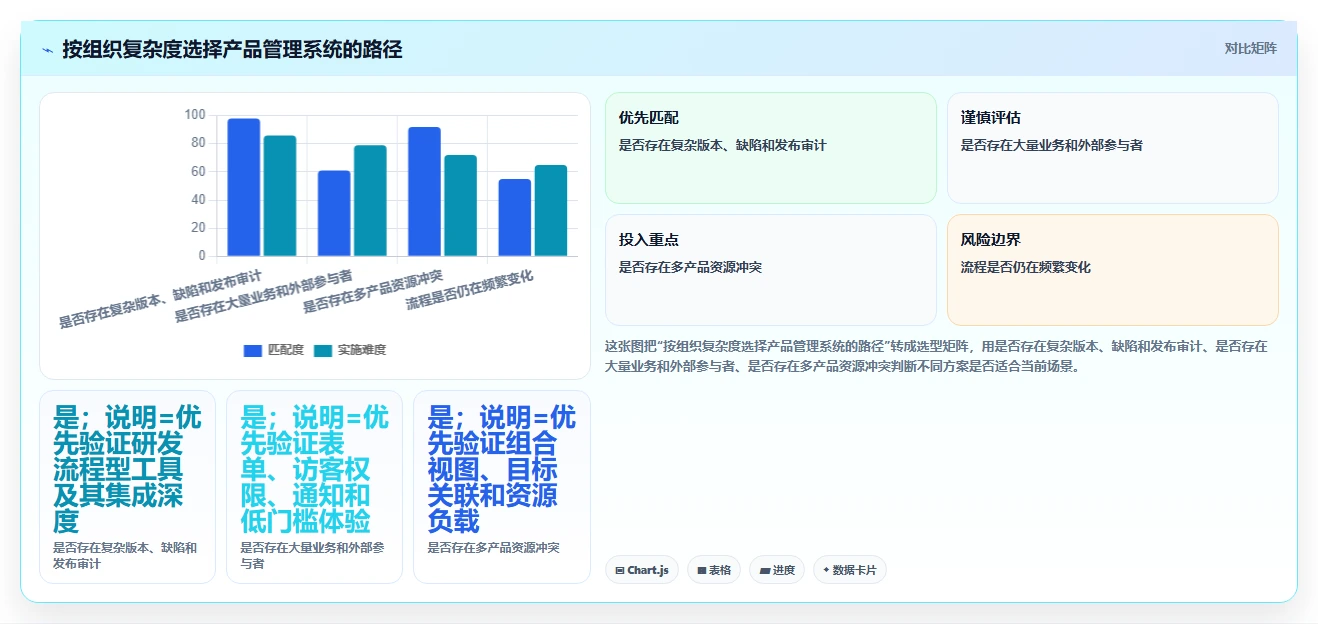The image size is (1318, 624).
Task: Open the 优先匹配 card
Action: [771, 148]
